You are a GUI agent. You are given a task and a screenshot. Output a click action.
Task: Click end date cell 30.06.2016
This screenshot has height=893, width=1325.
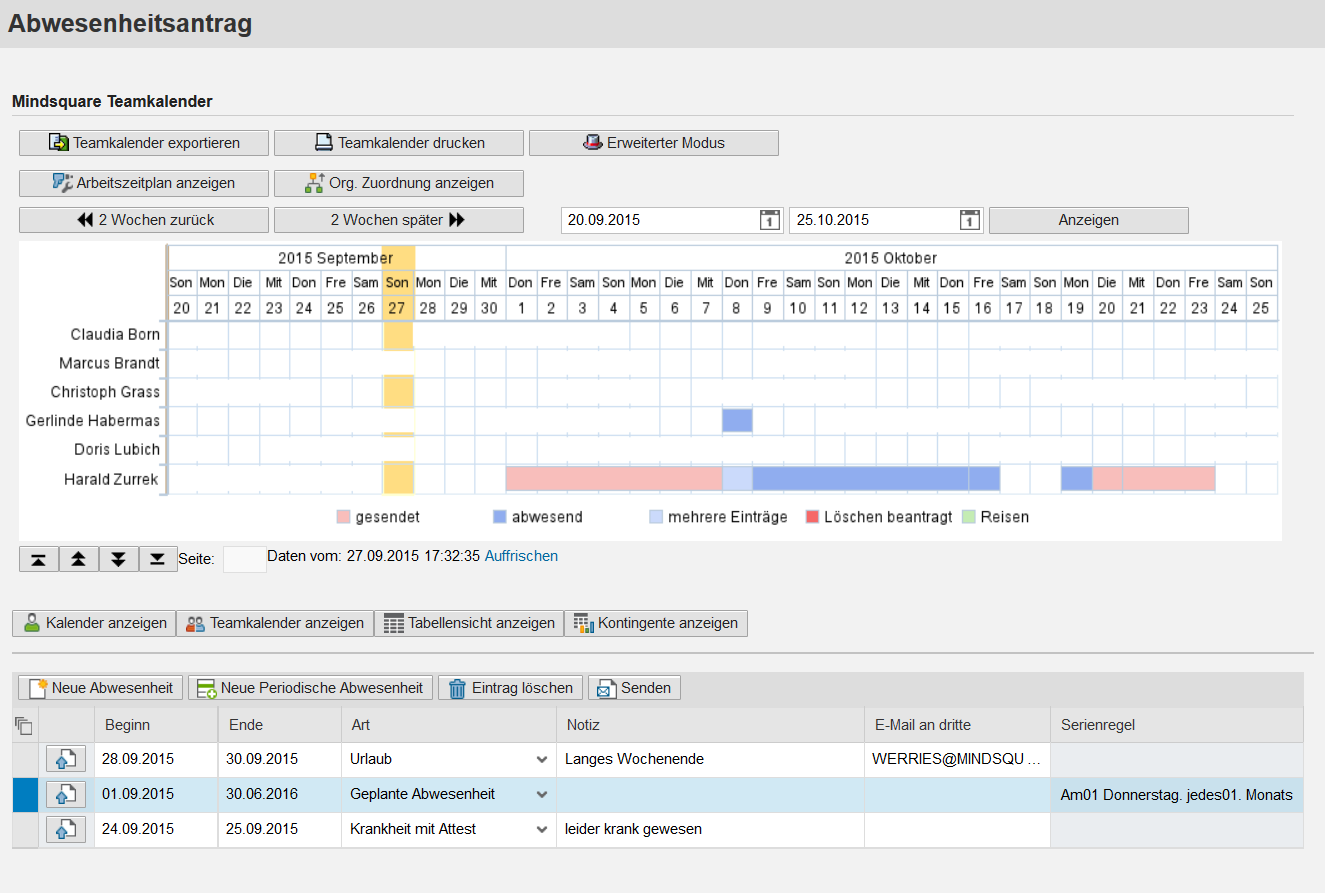point(280,795)
